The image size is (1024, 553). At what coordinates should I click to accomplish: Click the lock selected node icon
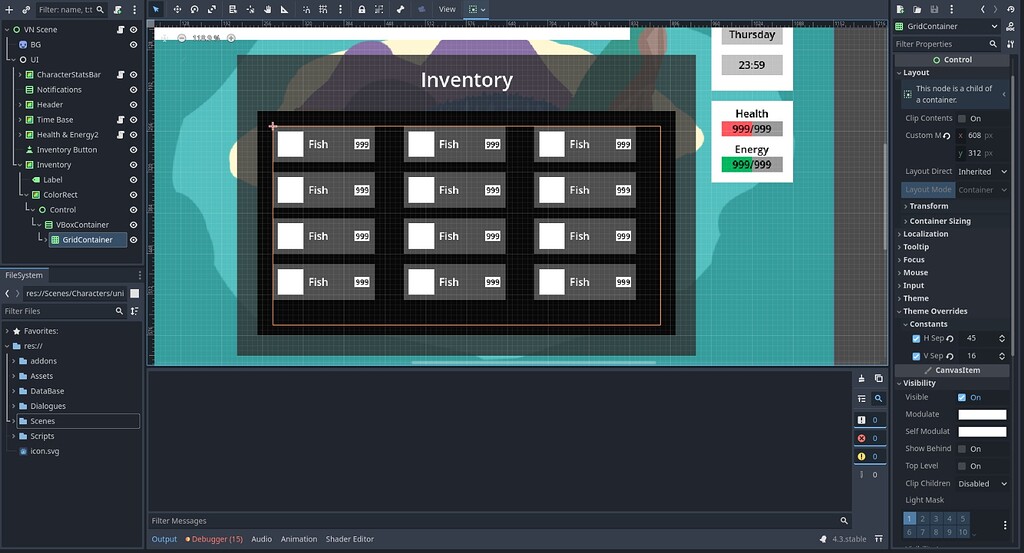[361, 9]
